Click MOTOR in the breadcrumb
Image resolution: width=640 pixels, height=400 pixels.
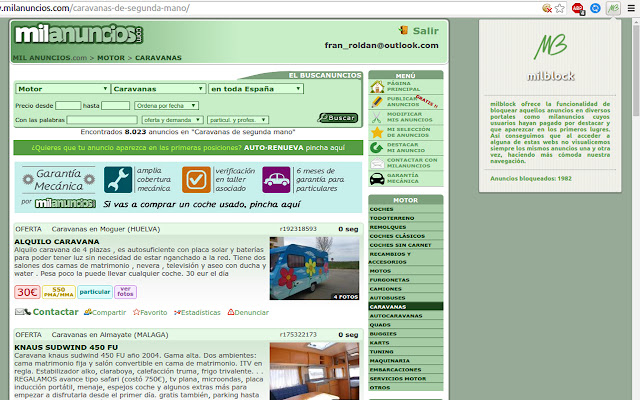111,58
